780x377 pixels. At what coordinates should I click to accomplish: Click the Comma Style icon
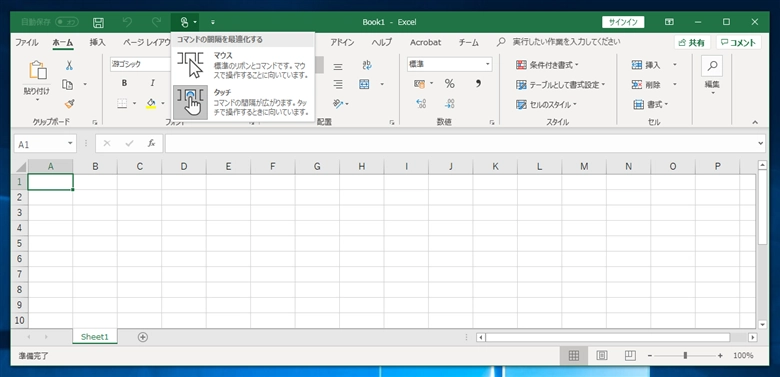478,84
